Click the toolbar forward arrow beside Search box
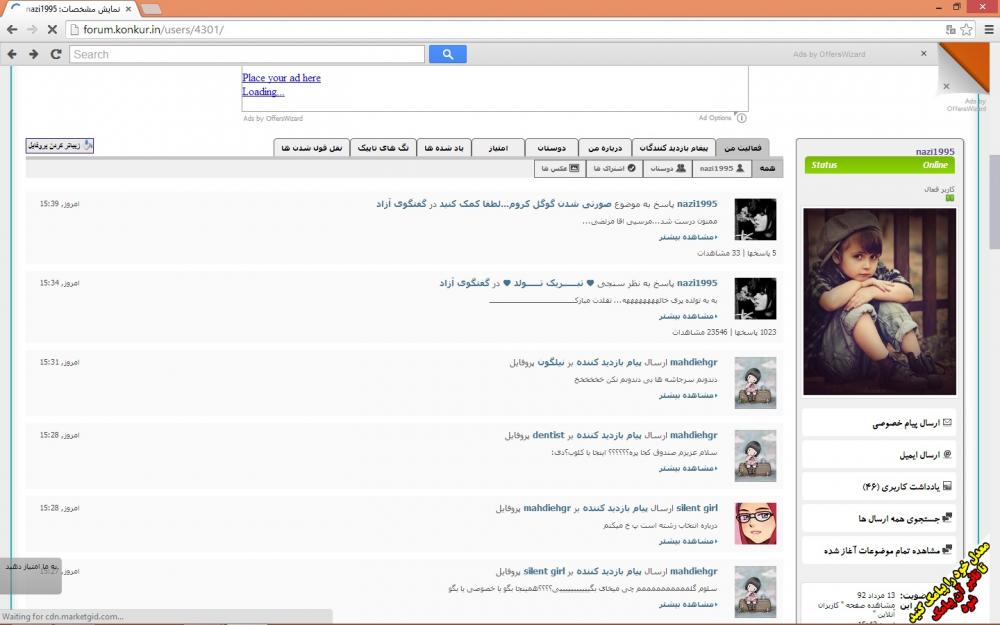The width and height of the screenshot is (1000, 625). (x=34, y=54)
